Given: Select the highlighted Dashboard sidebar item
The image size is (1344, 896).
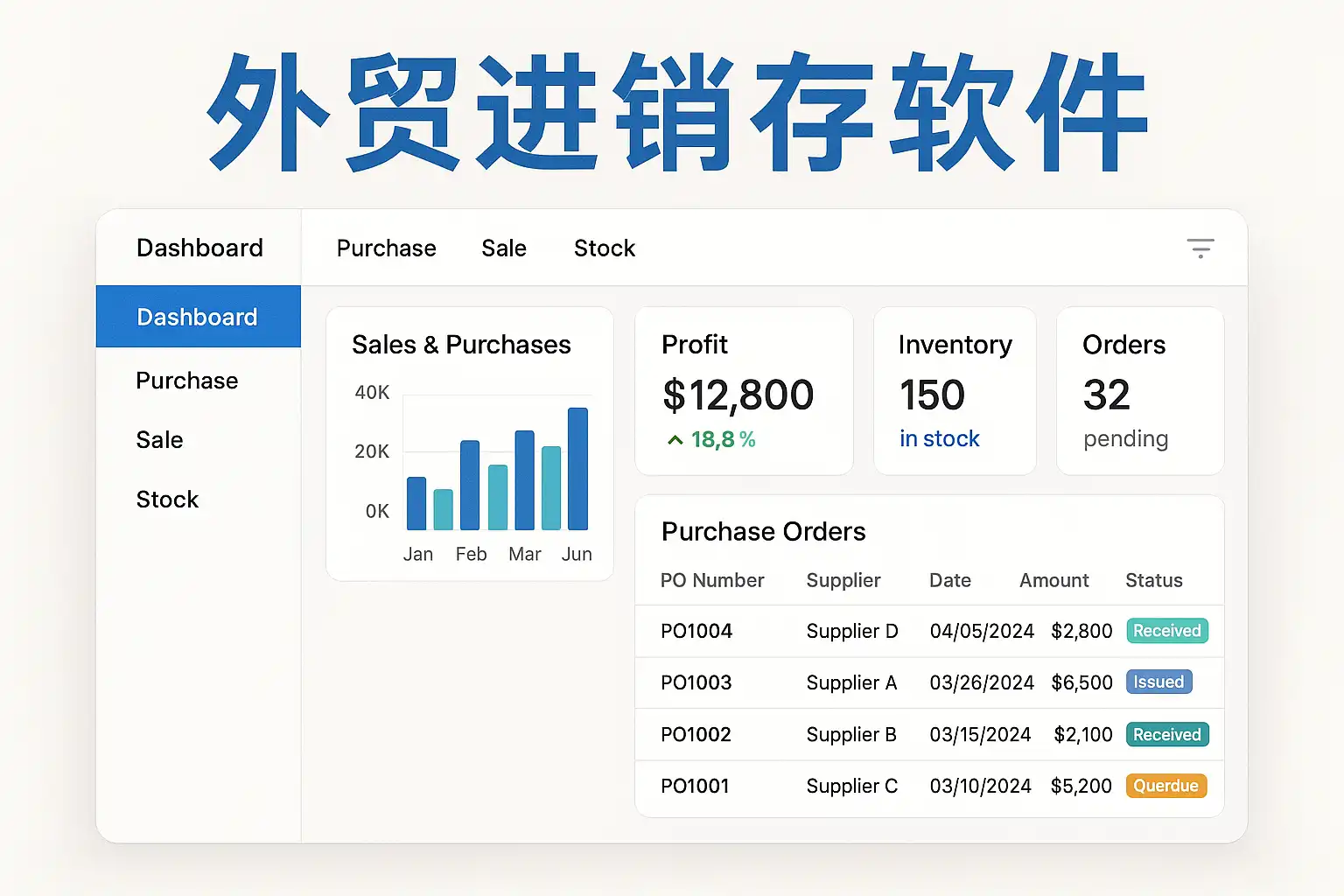Looking at the screenshot, I should (x=198, y=317).
